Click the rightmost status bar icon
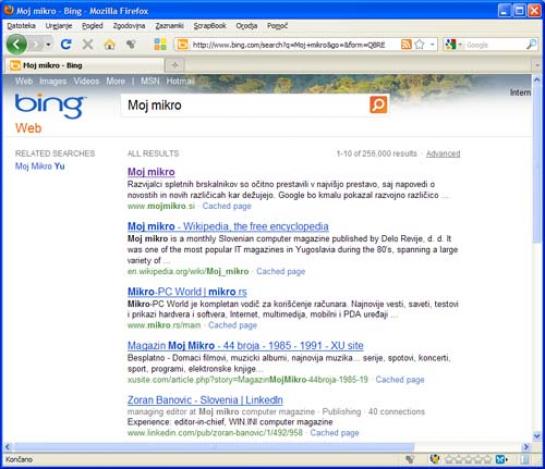The height and width of the screenshot is (469, 545). tap(525, 460)
